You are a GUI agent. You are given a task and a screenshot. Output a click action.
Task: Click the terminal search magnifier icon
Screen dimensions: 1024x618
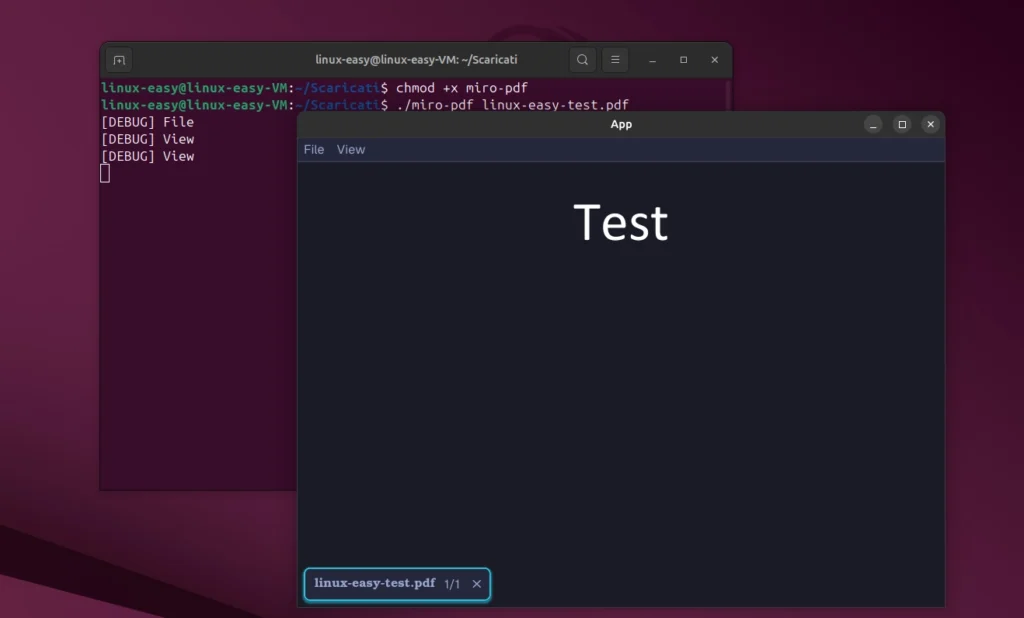pyautogui.click(x=582, y=59)
